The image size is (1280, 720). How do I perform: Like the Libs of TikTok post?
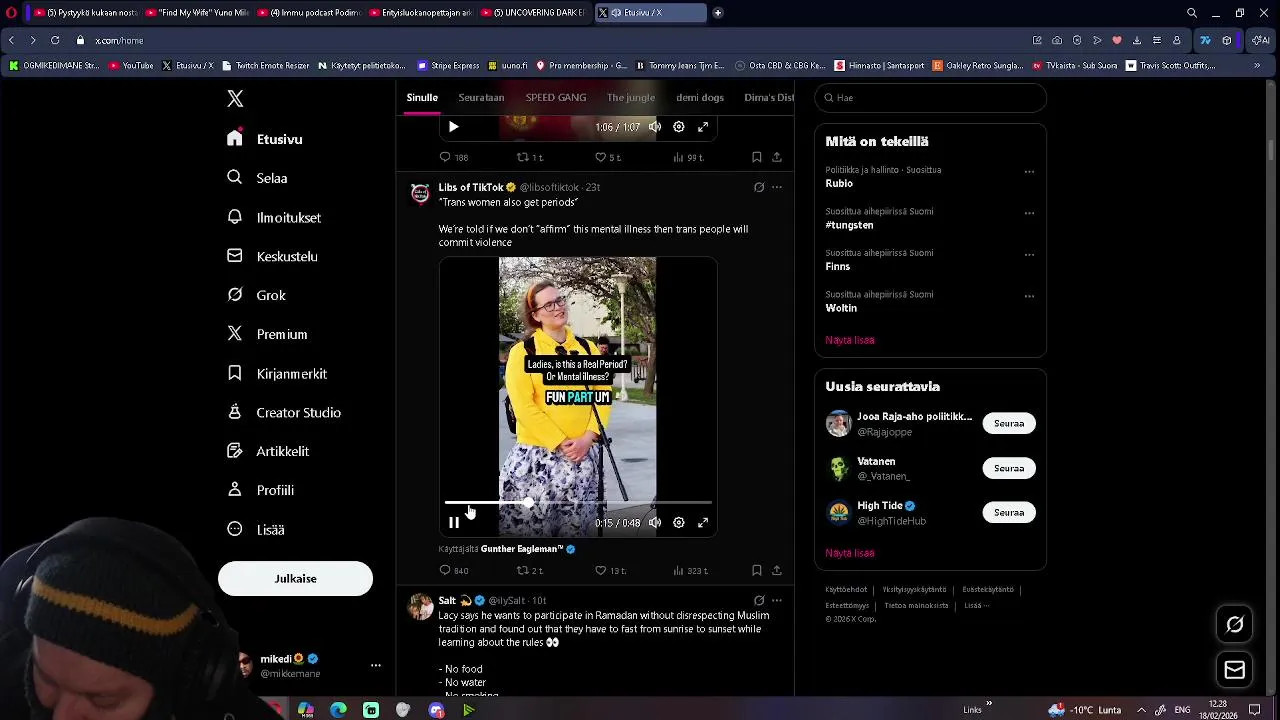(610, 570)
